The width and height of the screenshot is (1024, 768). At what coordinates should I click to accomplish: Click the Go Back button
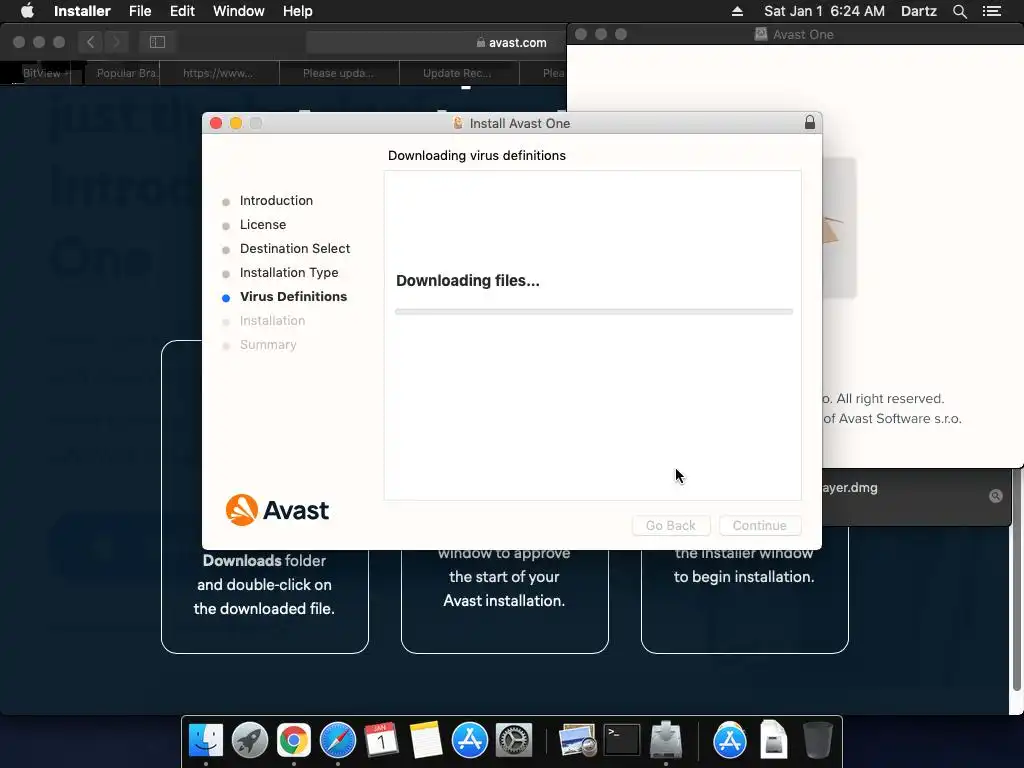click(671, 525)
